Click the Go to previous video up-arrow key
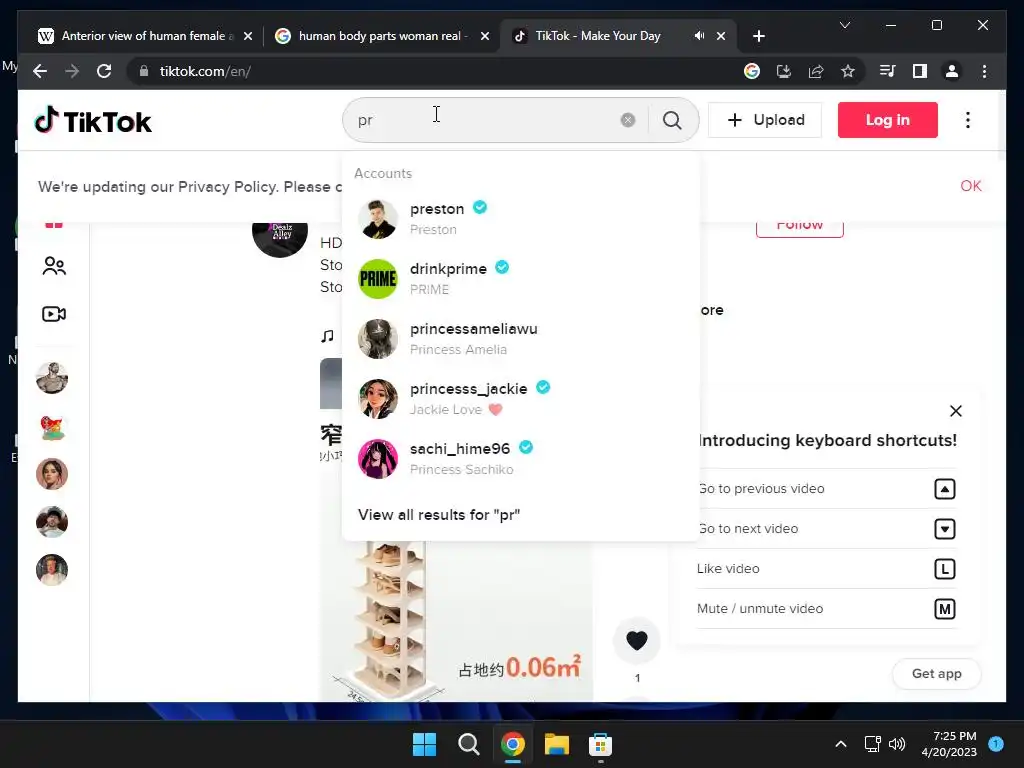 pyautogui.click(x=944, y=489)
